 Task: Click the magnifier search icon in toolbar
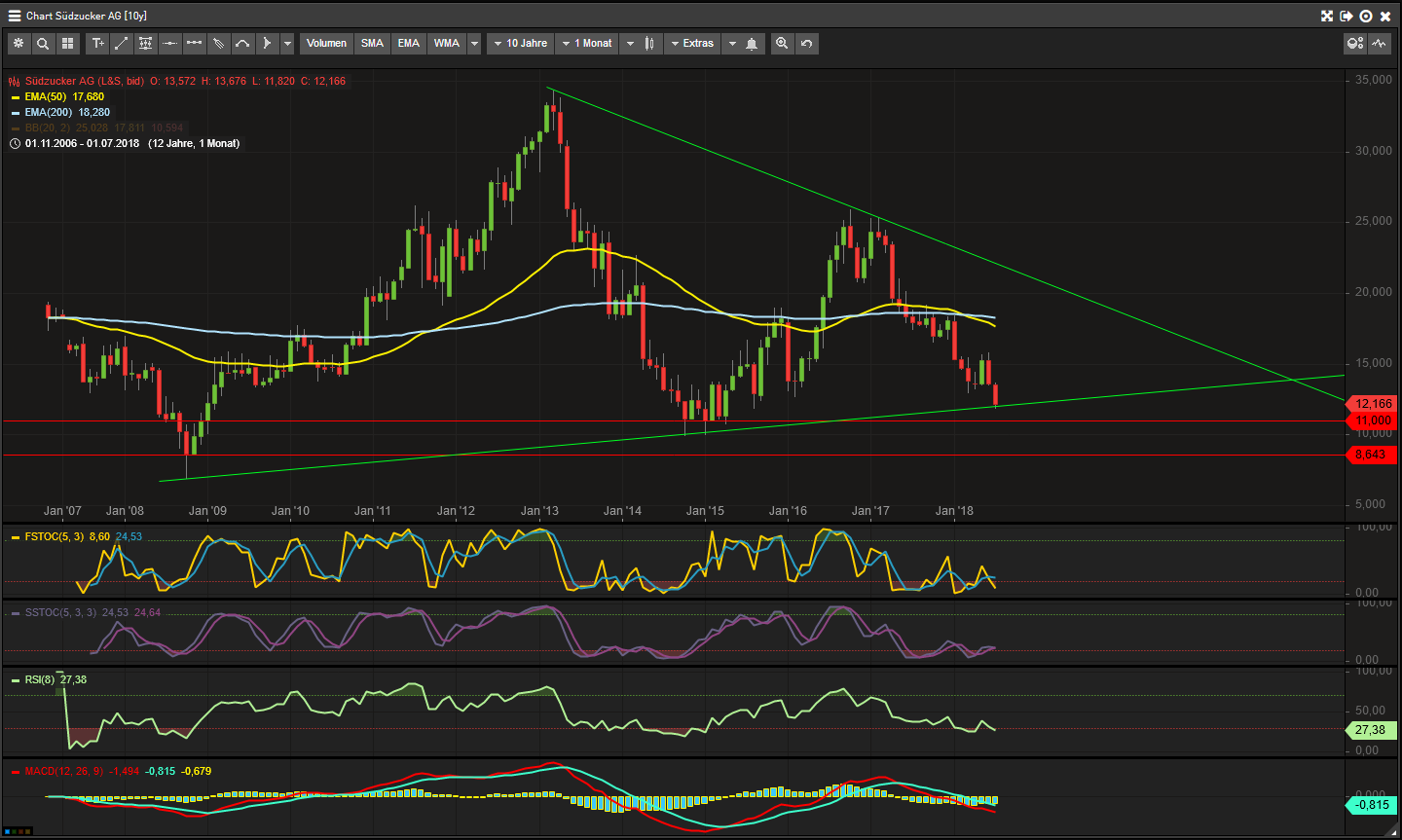point(43,44)
